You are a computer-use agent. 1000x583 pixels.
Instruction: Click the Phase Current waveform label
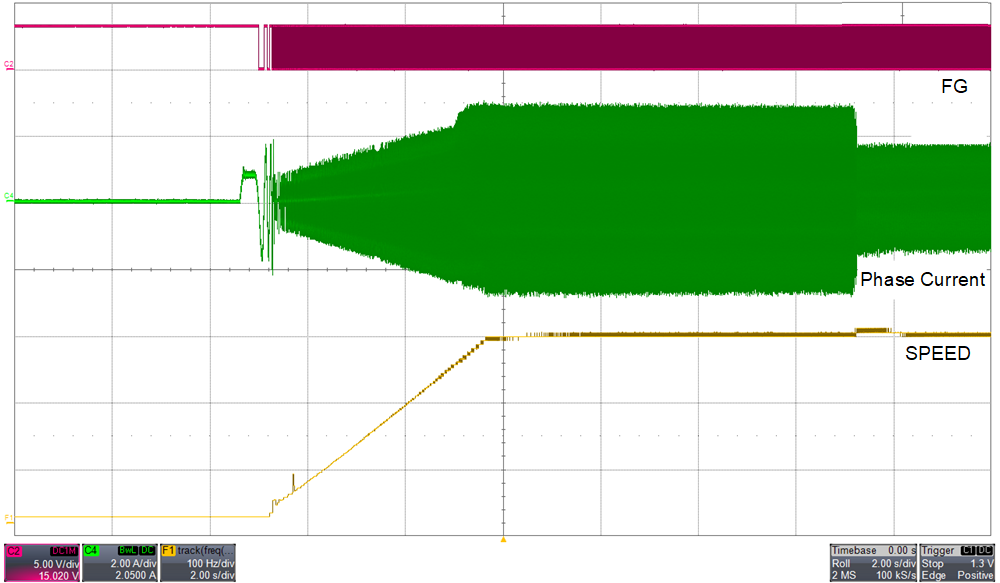coord(922,280)
